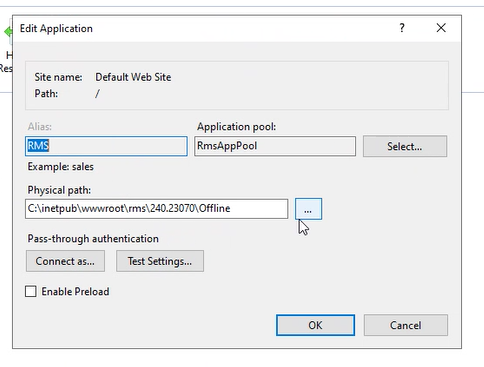Click the Alias field containing RMS
Viewport: 484px width, 367px height.
coord(106,146)
